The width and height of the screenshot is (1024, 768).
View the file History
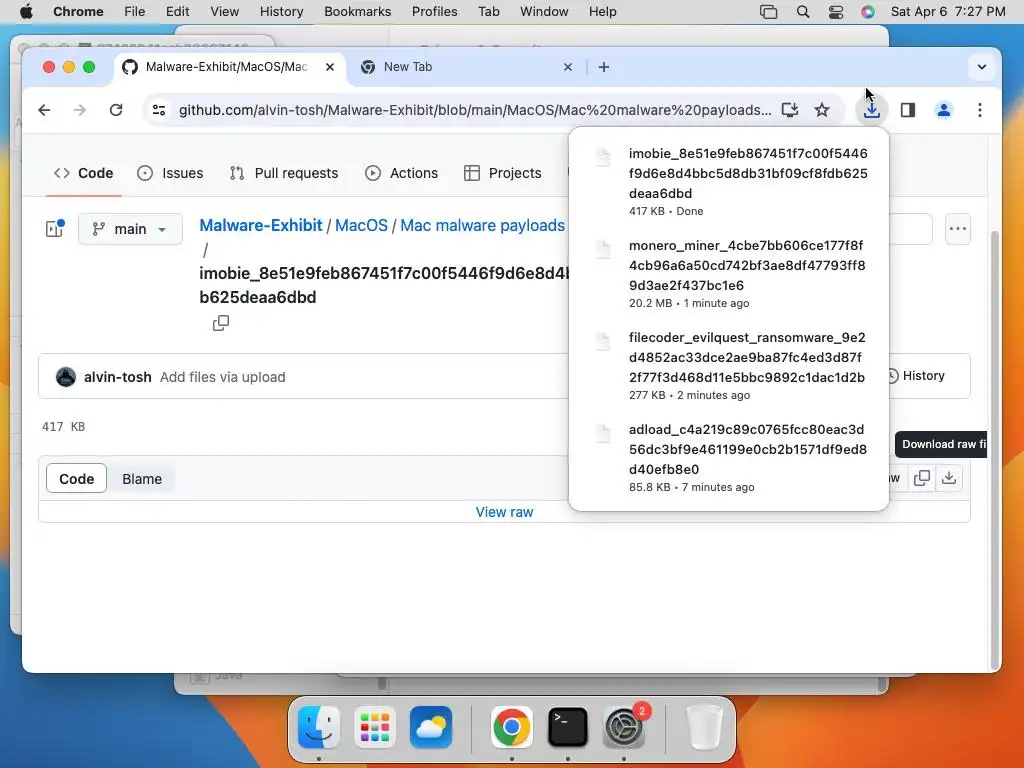pos(916,376)
